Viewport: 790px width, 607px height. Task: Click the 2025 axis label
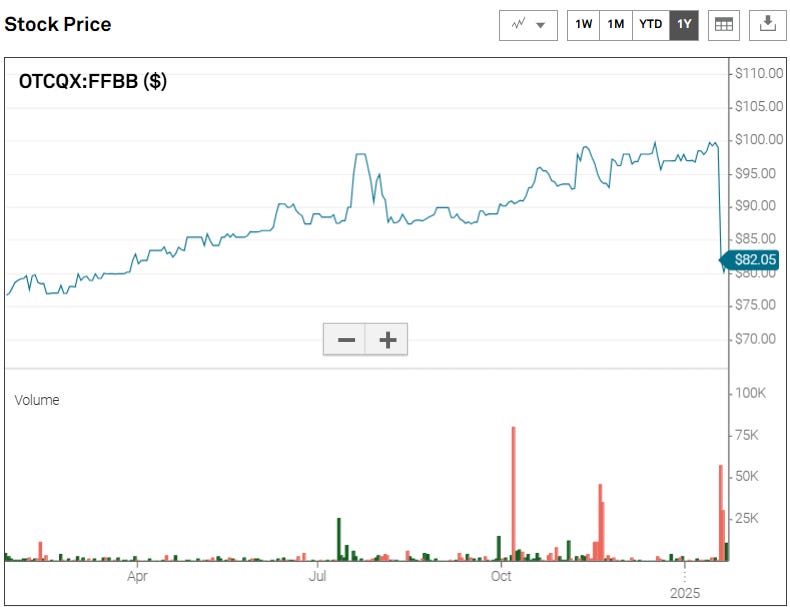(685, 593)
